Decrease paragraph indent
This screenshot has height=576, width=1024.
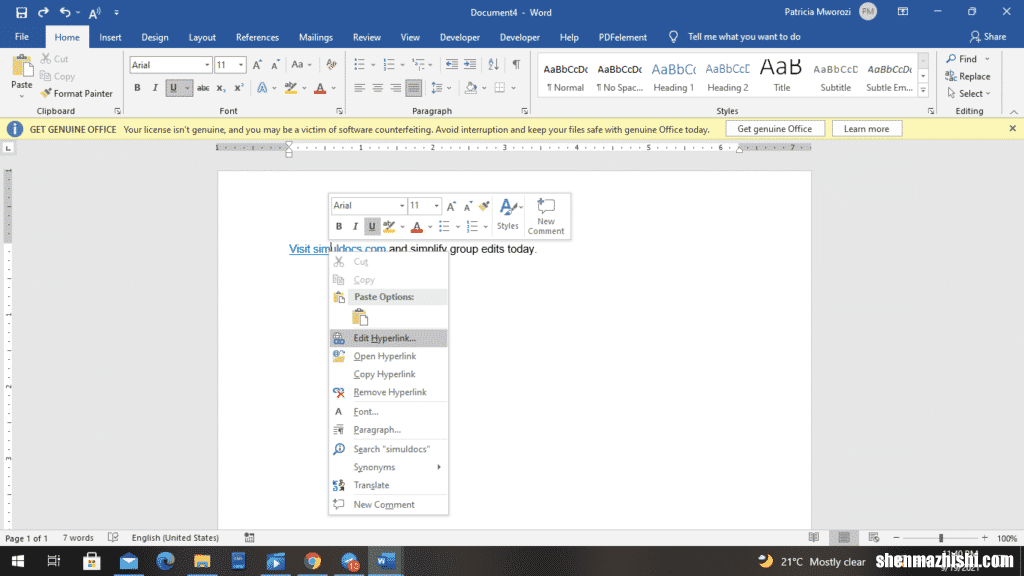[451, 64]
